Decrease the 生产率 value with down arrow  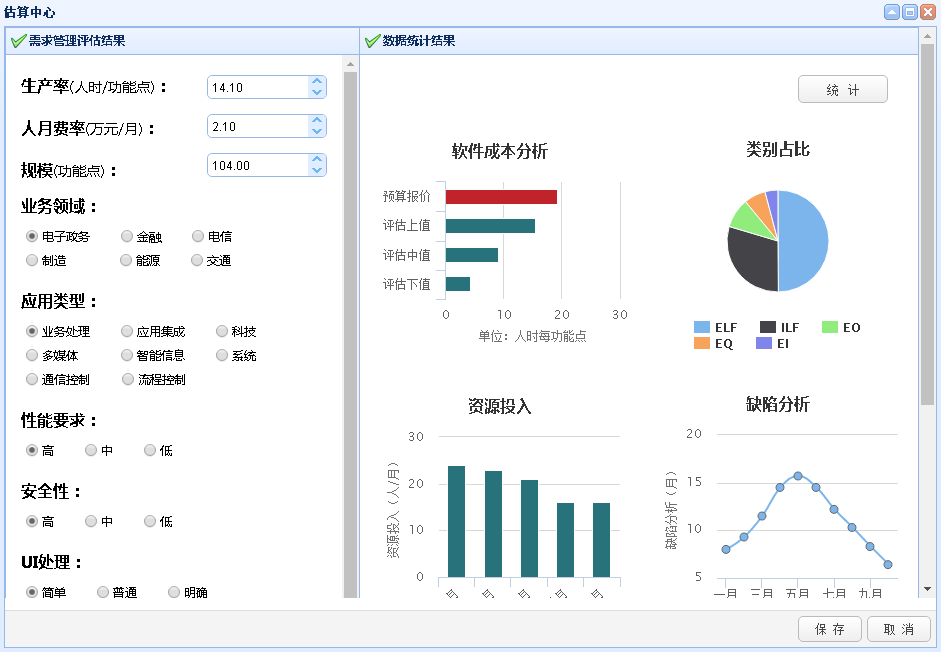coord(317,92)
